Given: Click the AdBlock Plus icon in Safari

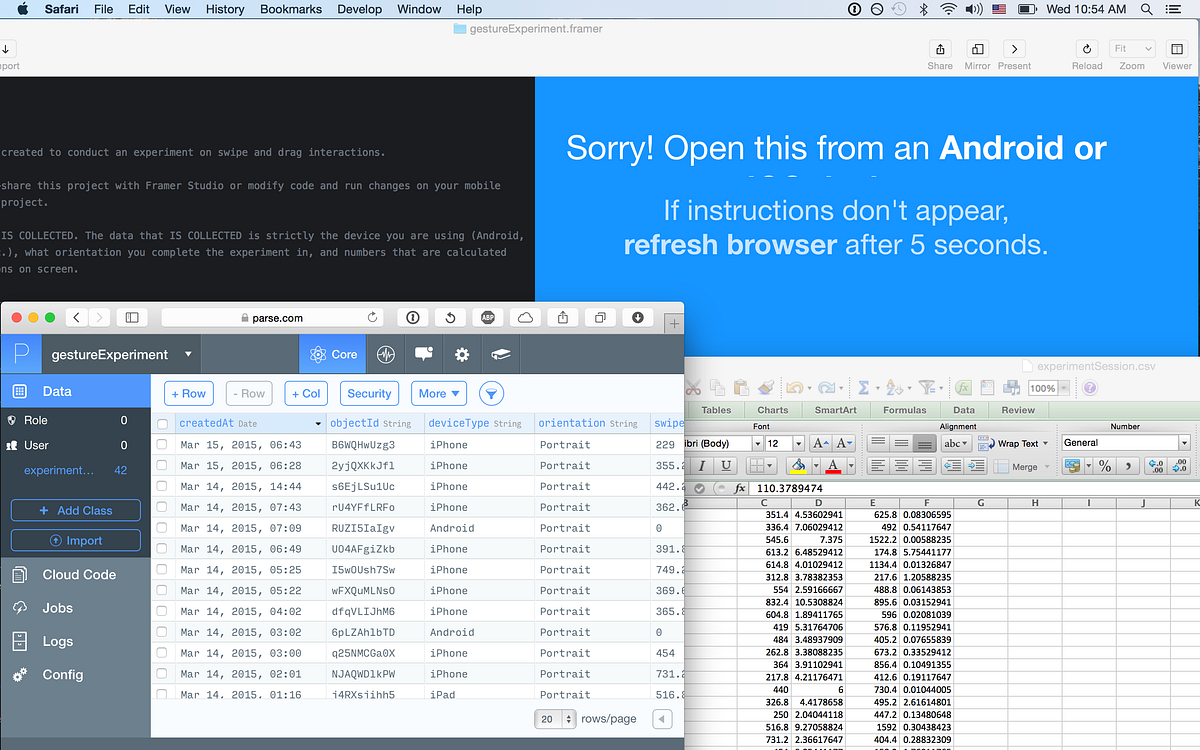Looking at the screenshot, I should coord(488,317).
